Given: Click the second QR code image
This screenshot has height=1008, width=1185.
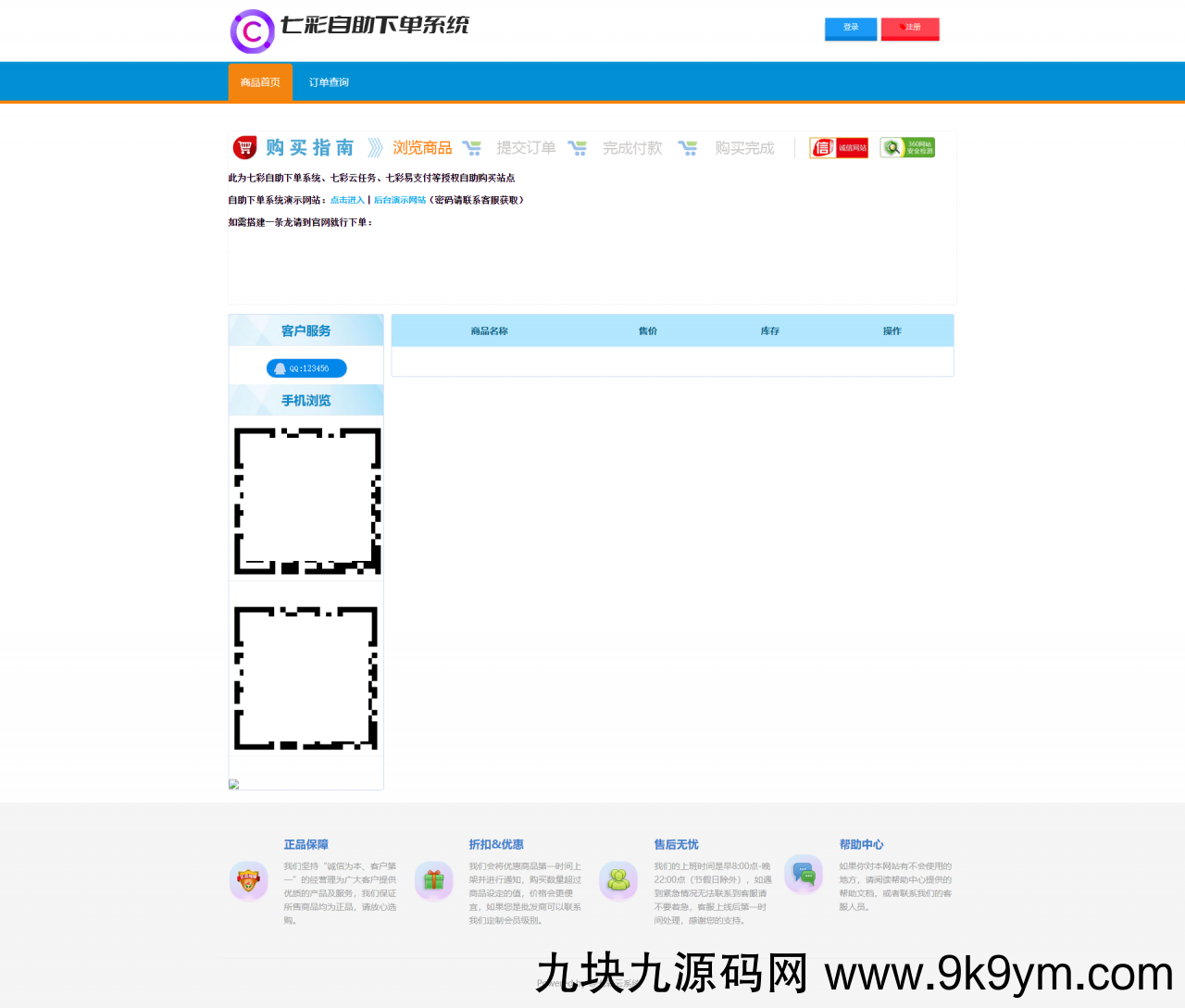Looking at the screenshot, I should [306, 678].
